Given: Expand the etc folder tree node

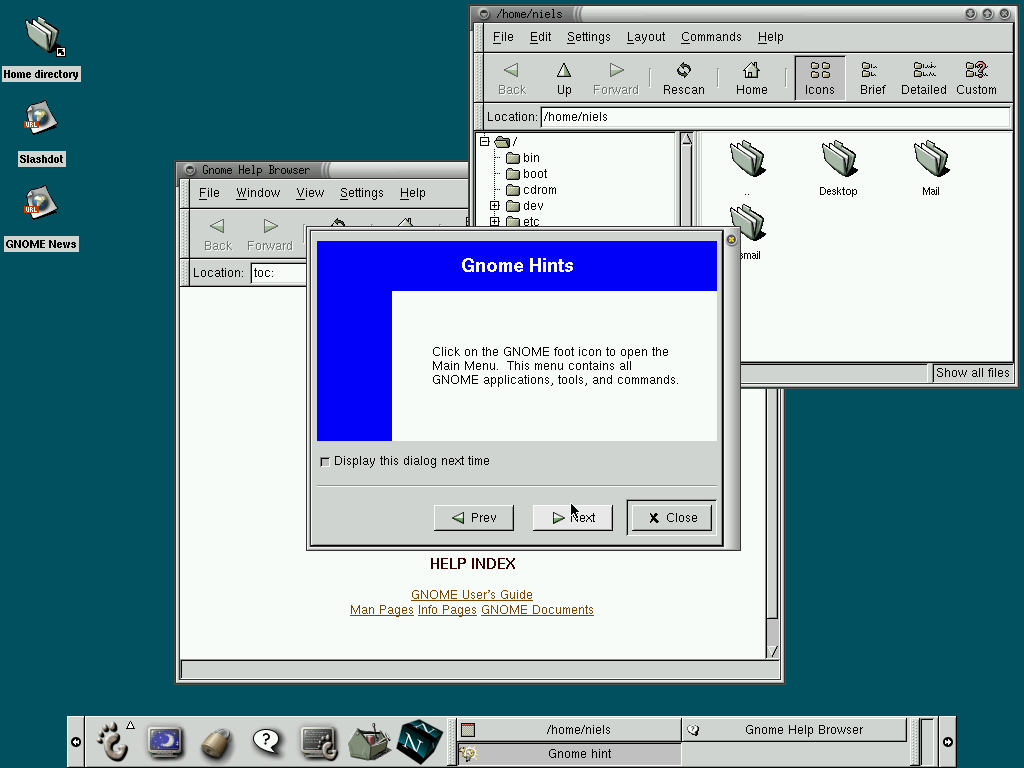Looking at the screenshot, I should (x=495, y=222).
